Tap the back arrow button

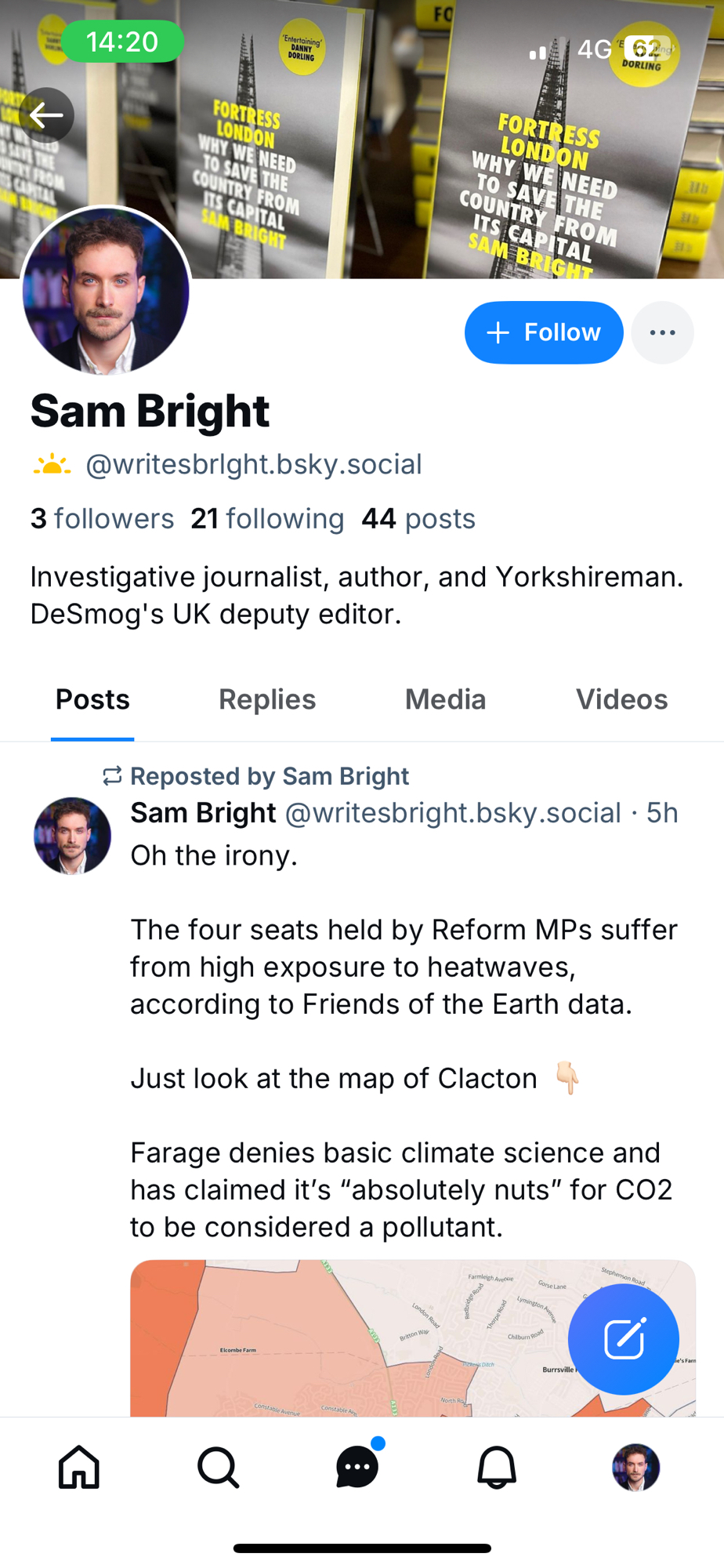(x=46, y=115)
